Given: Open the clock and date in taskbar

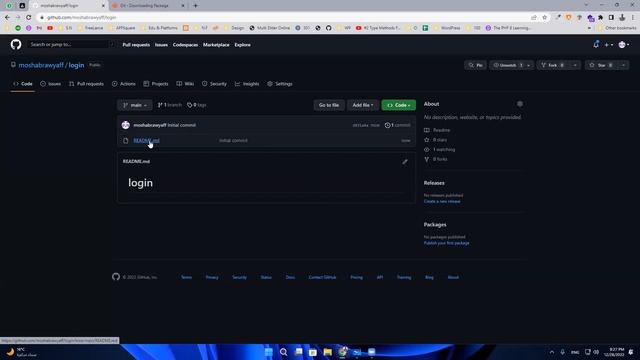Looking at the screenshot, I should pyautogui.click(x=614, y=352).
